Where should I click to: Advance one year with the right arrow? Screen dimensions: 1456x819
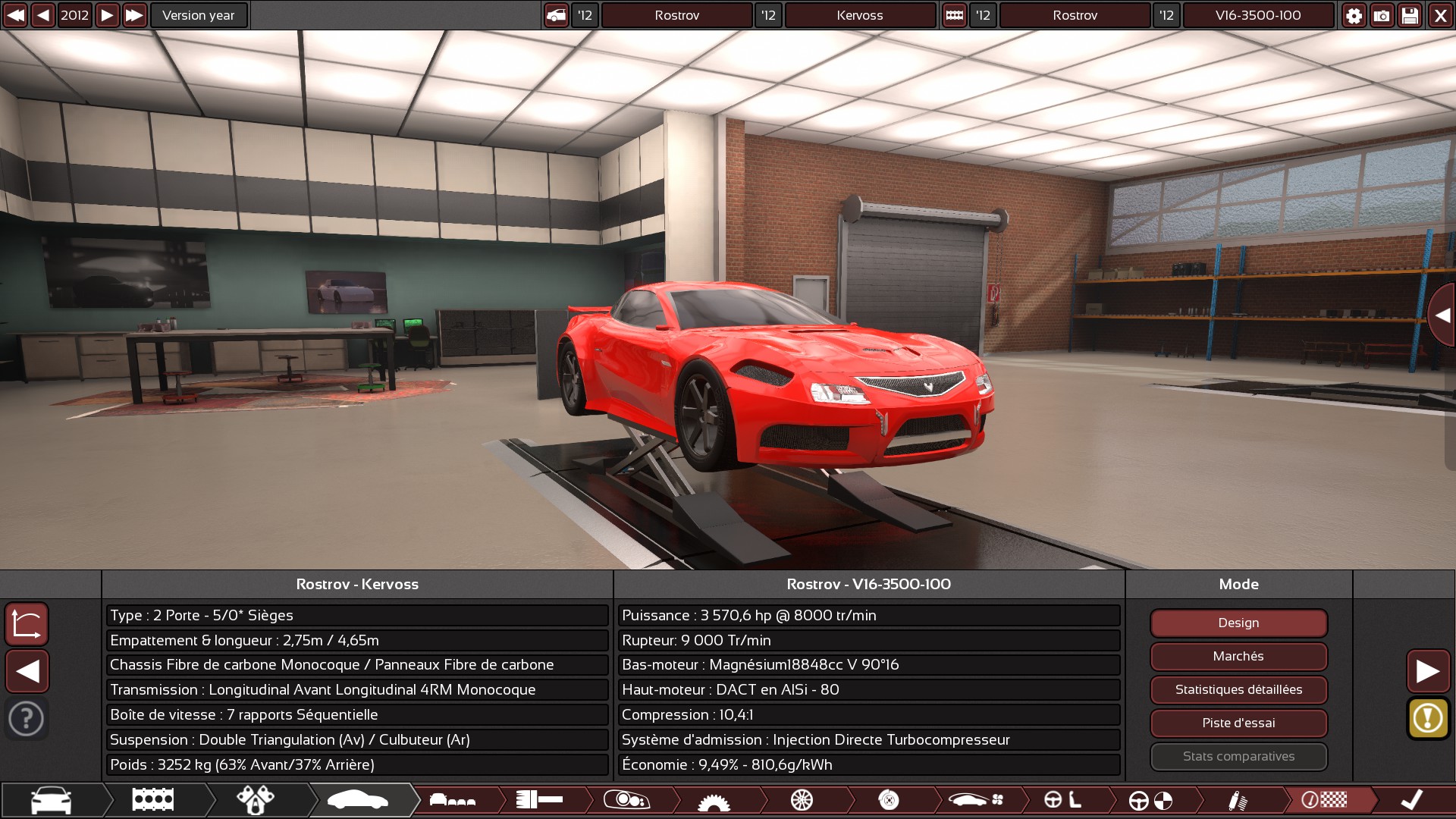[x=107, y=15]
